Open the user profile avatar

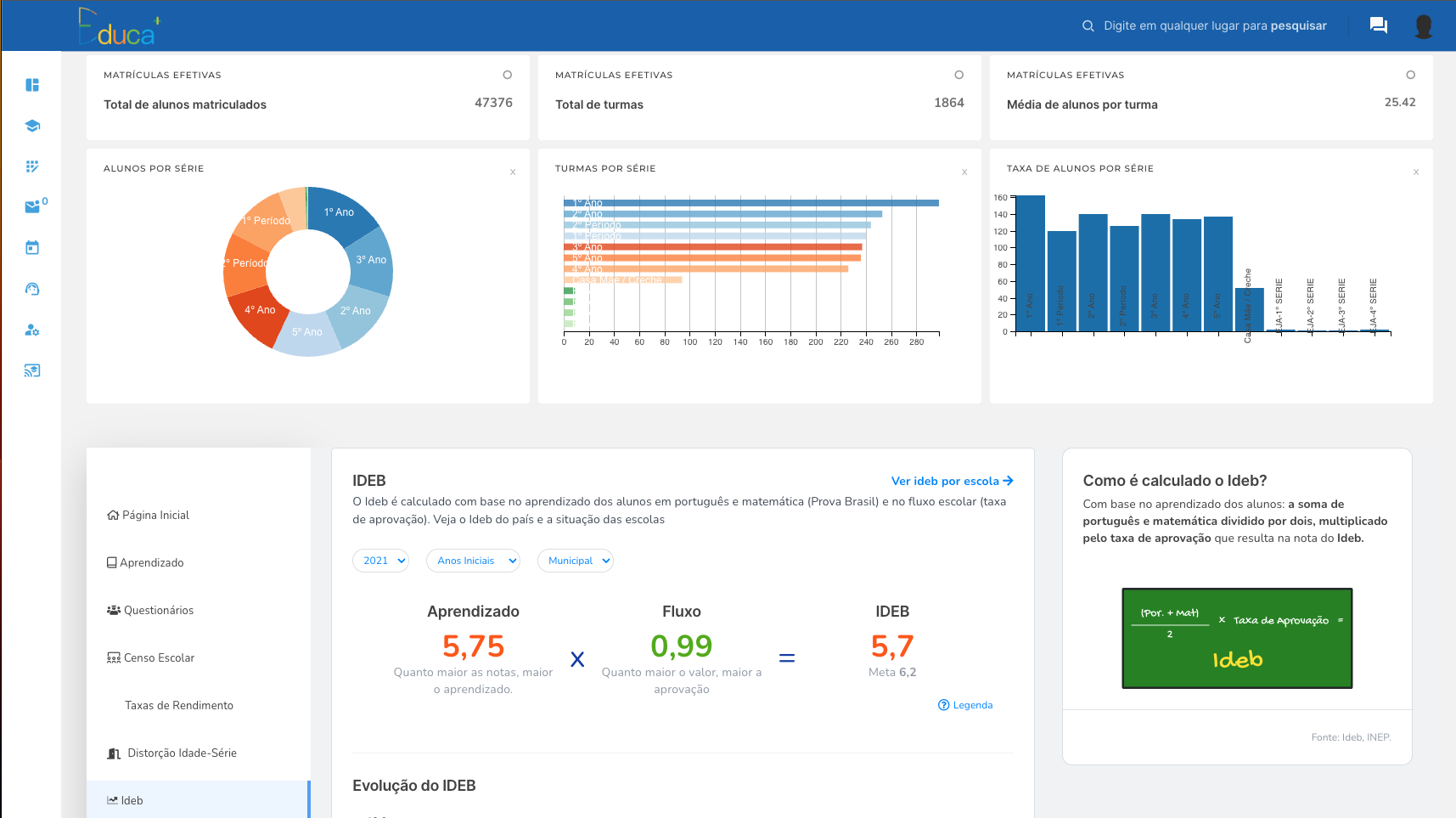(x=1424, y=26)
